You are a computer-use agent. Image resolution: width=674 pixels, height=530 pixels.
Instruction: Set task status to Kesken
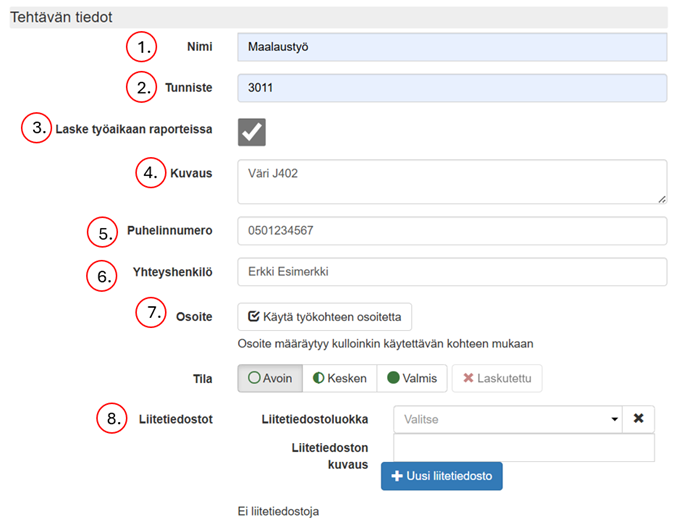pyautogui.click(x=338, y=378)
